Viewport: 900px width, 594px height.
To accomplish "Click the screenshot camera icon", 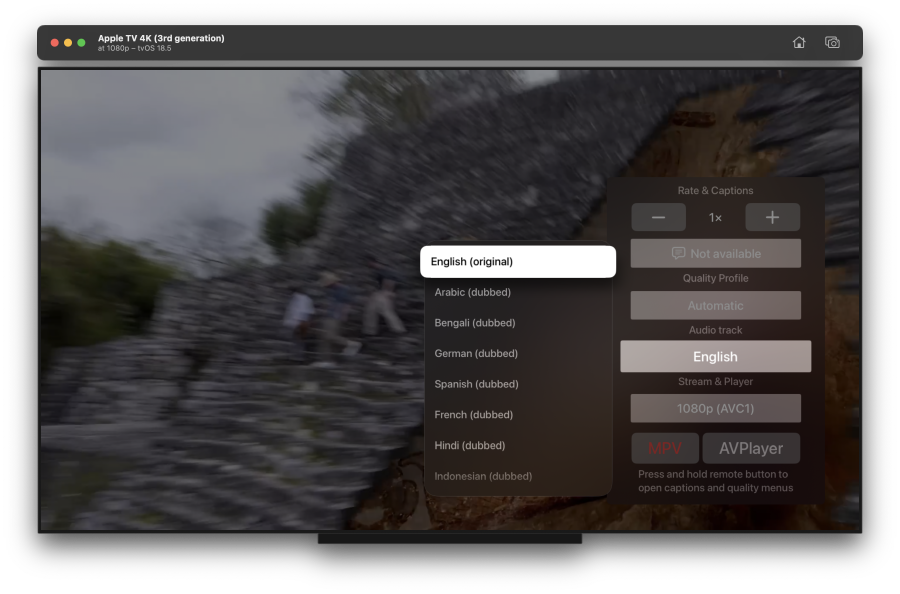I will click(x=832, y=42).
